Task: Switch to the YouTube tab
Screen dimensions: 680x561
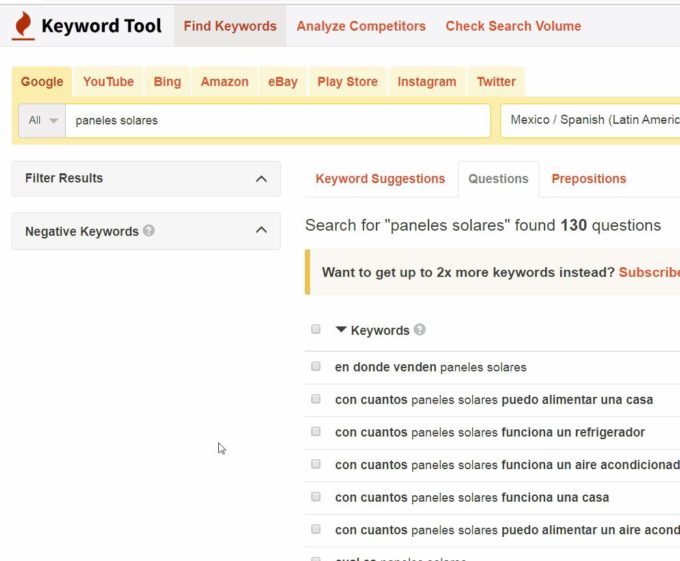Action: click(x=108, y=82)
